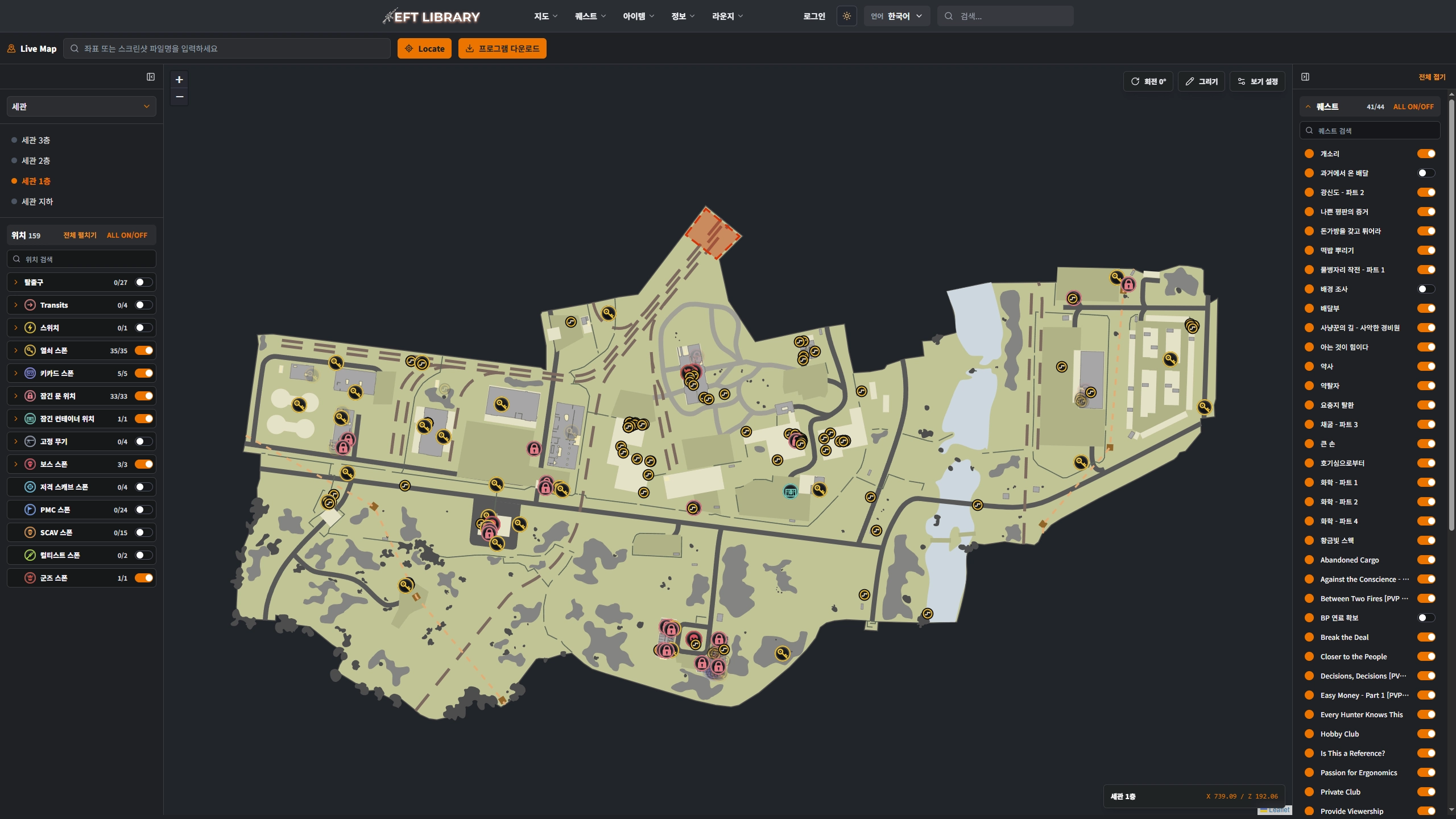Disable the 열쇠 스폰 toggle
1456x819 pixels.
coord(144,350)
